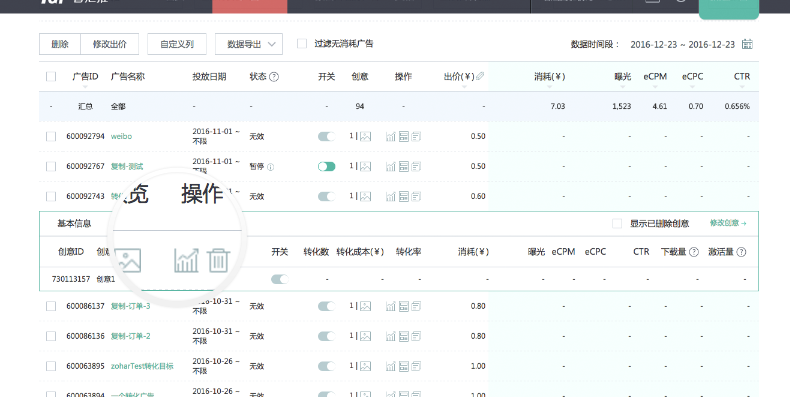
Task: Click sort arrow under CTR header
Action: [742, 87]
